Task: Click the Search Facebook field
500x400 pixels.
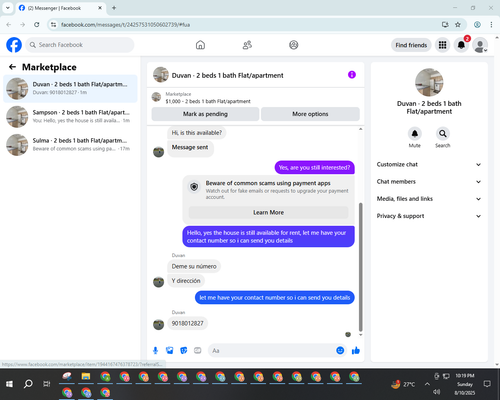Action: [80, 45]
